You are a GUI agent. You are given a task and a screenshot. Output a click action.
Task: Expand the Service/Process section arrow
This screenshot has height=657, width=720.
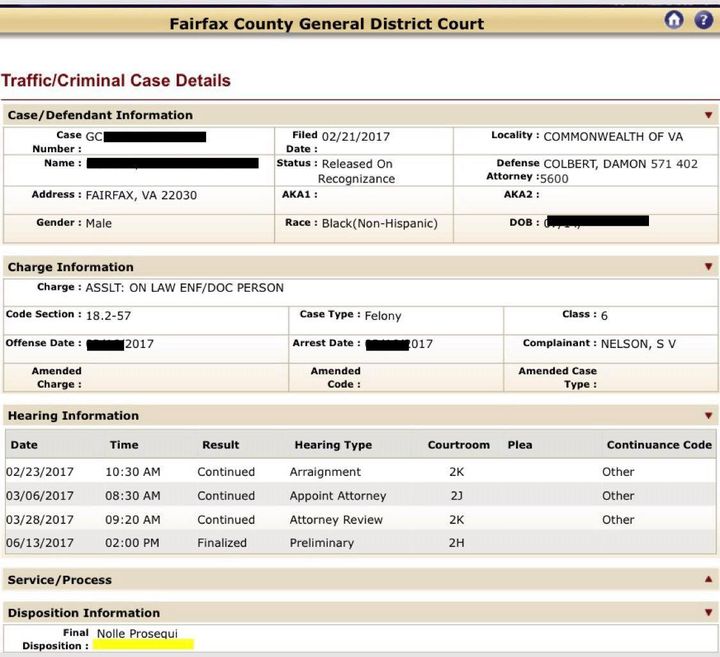point(709,579)
